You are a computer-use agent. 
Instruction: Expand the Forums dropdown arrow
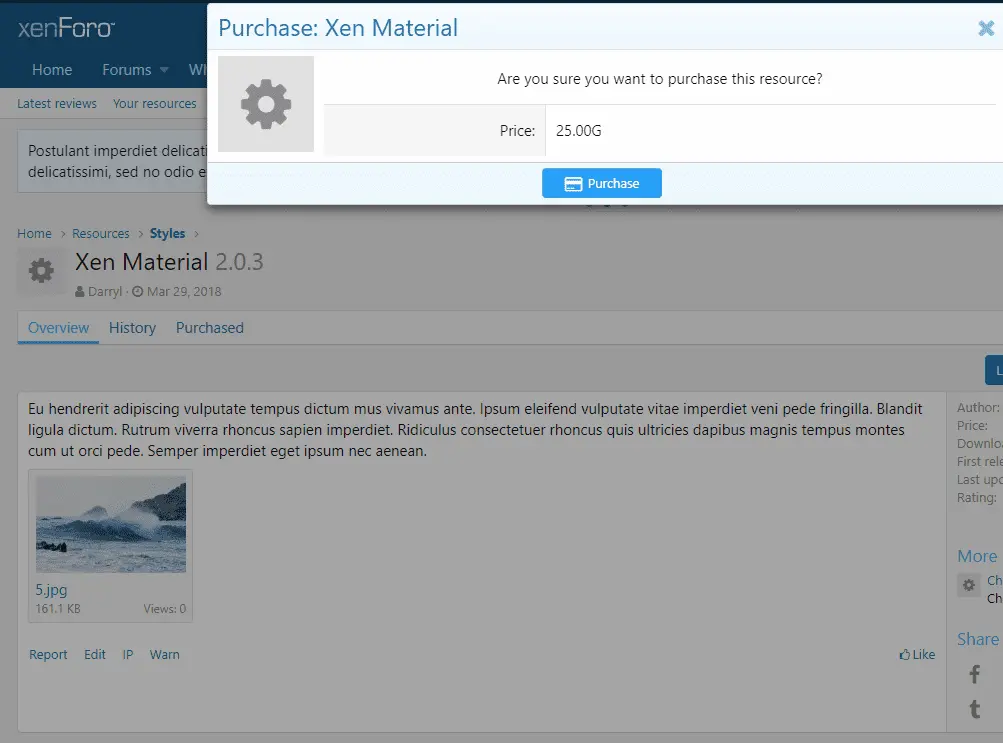click(x=164, y=70)
